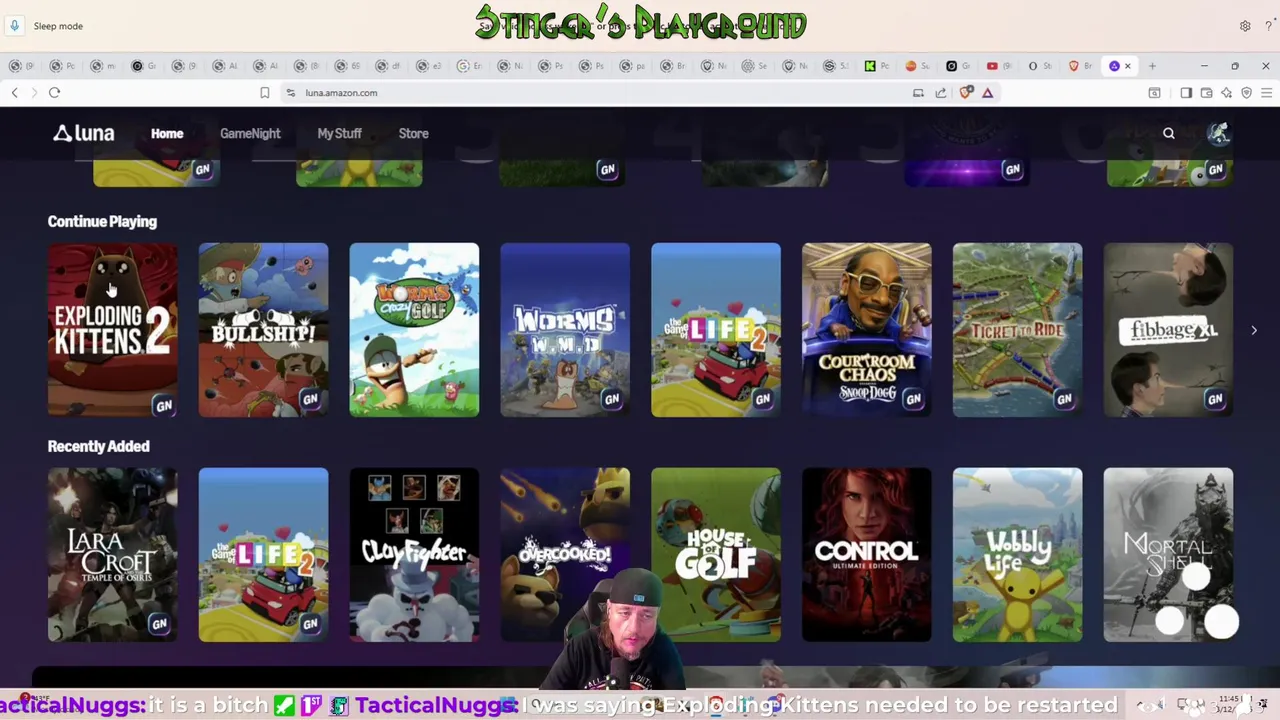Screen dimensions: 1280x720
Task: Open House of Golf 2 tile
Action: (716, 554)
